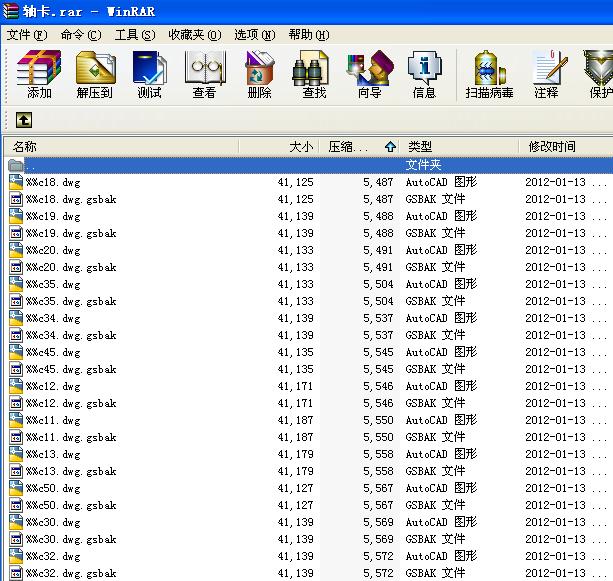The image size is (613, 581).
Task: Open the Help (帮助) menu
Action: pyautogui.click(x=309, y=35)
